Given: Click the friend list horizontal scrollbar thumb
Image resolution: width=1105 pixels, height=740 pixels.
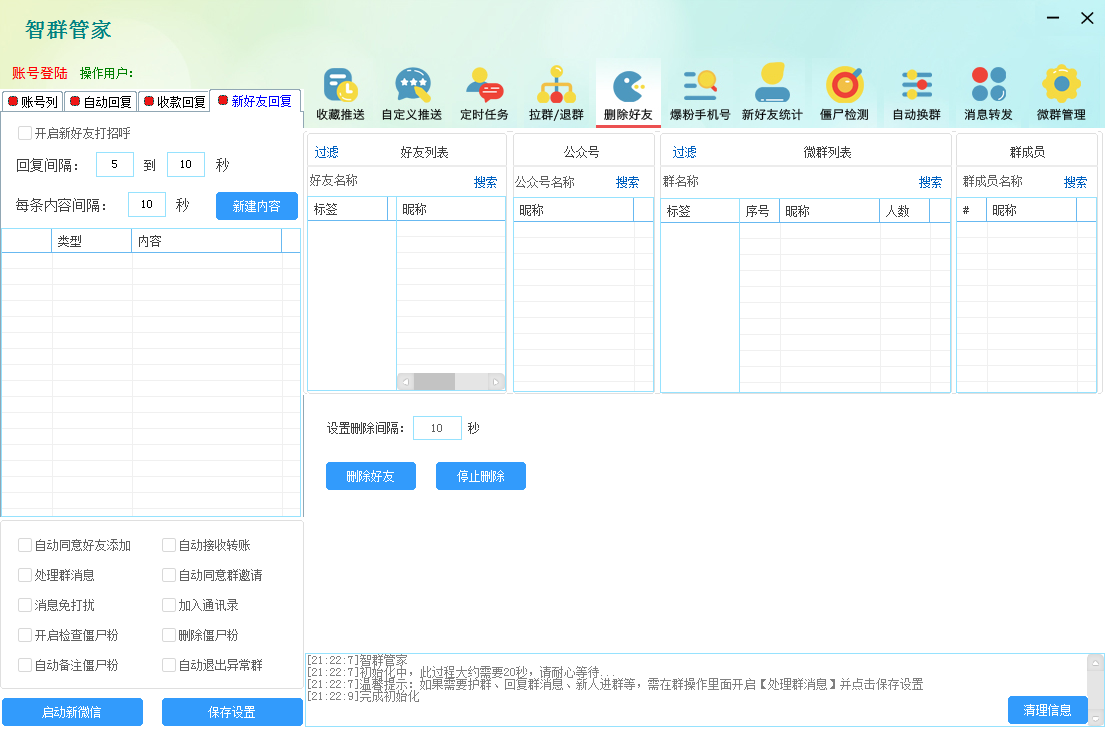Looking at the screenshot, I should tap(434, 382).
